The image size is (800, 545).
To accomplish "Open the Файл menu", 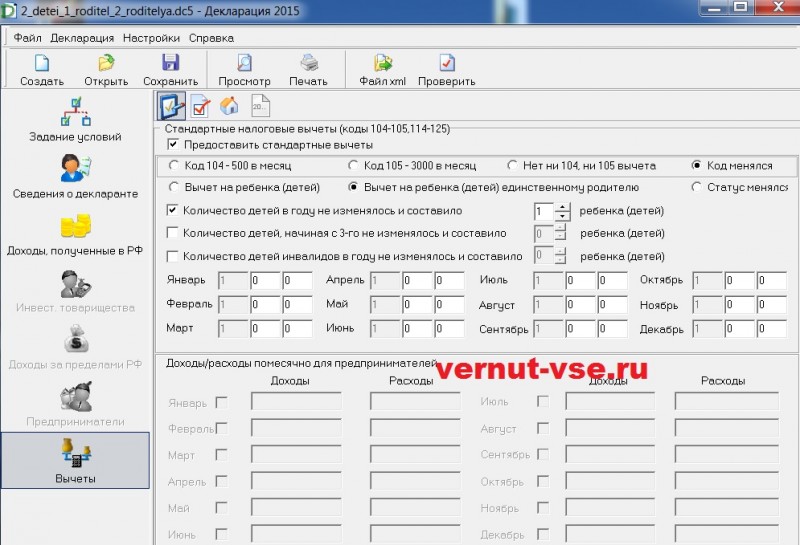I will point(27,38).
